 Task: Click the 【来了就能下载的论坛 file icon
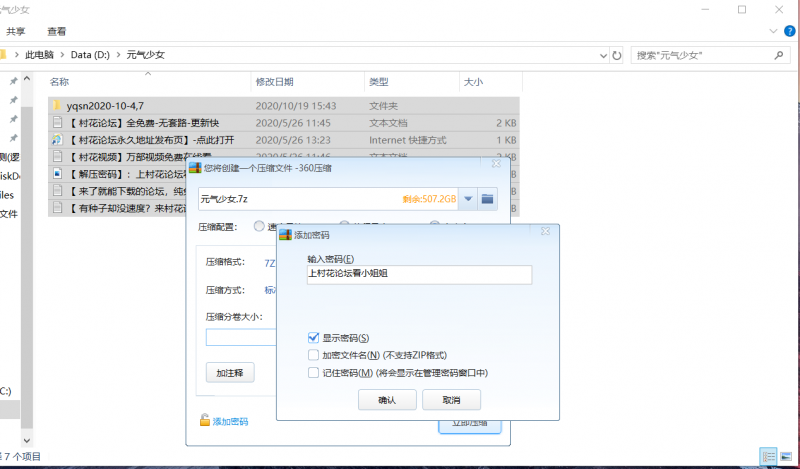pos(57,191)
